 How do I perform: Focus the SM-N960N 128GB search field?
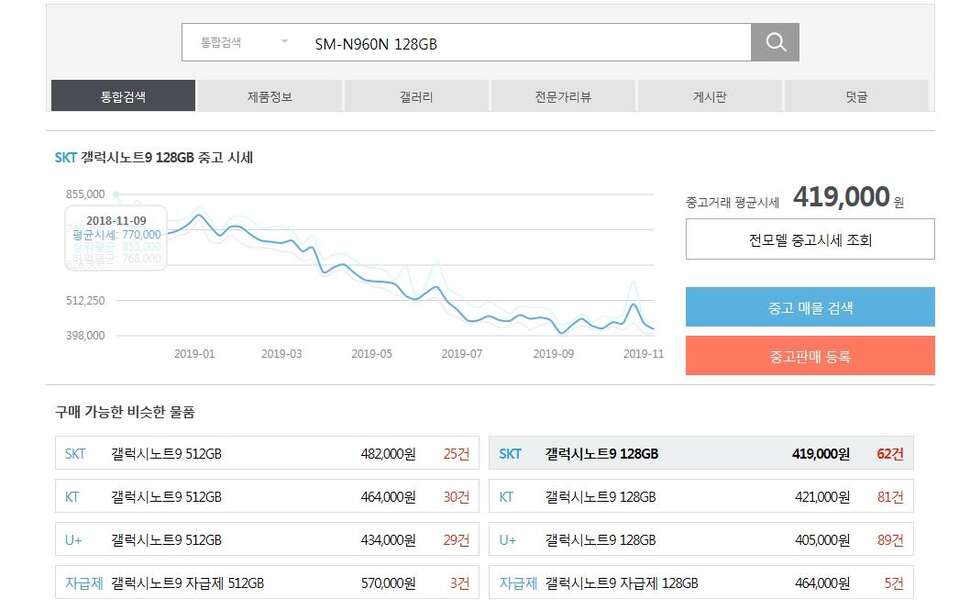(x=526, y=43)
